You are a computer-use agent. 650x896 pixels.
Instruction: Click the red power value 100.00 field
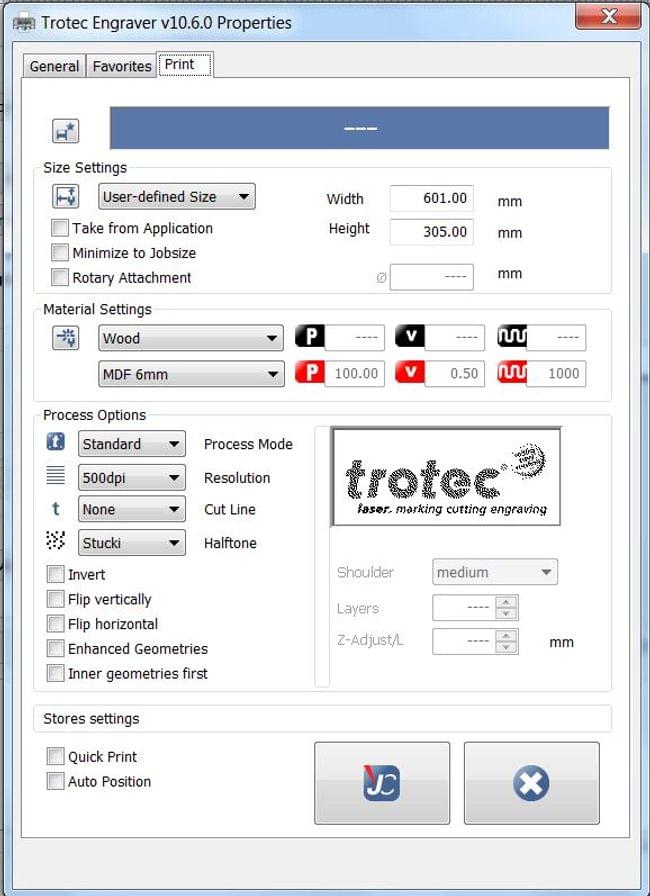(x=355, y=374)
